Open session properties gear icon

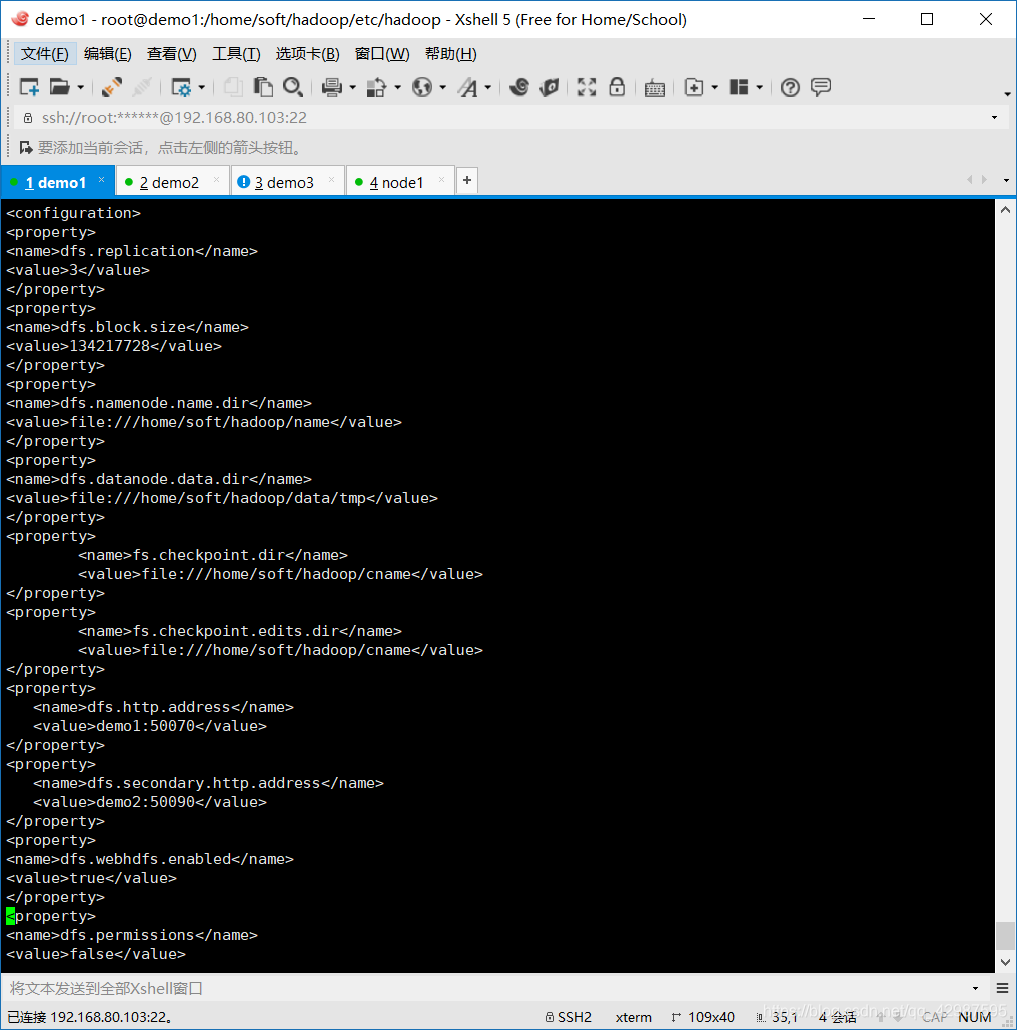(x=181, y=87)
